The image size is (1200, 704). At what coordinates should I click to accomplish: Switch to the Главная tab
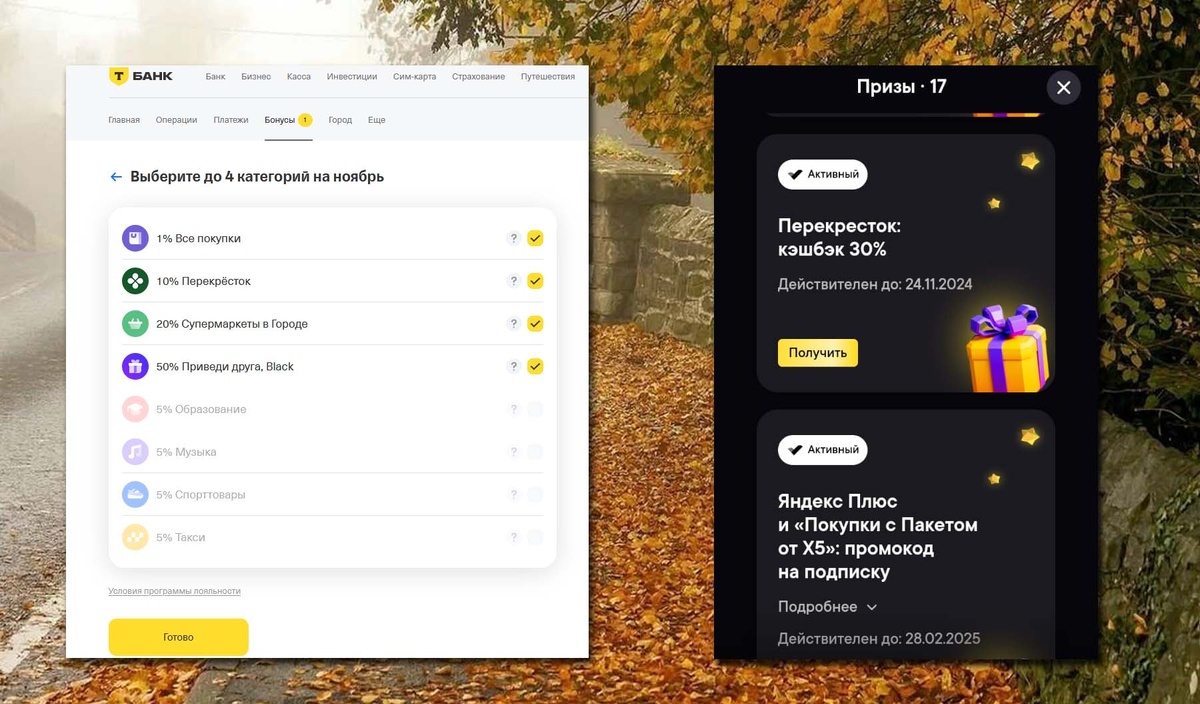tap(124, 120)
